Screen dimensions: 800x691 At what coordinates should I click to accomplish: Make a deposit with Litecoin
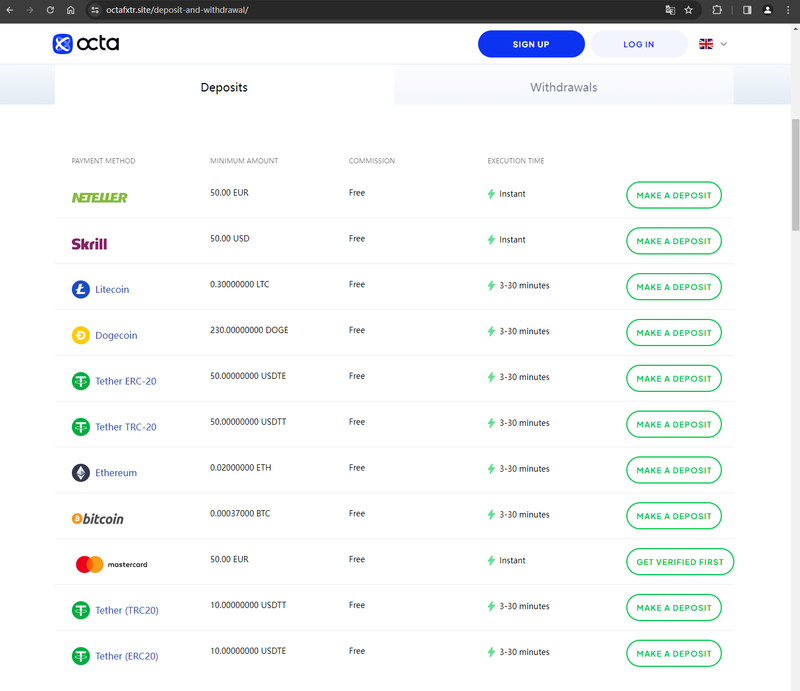(x=673, y=287)
